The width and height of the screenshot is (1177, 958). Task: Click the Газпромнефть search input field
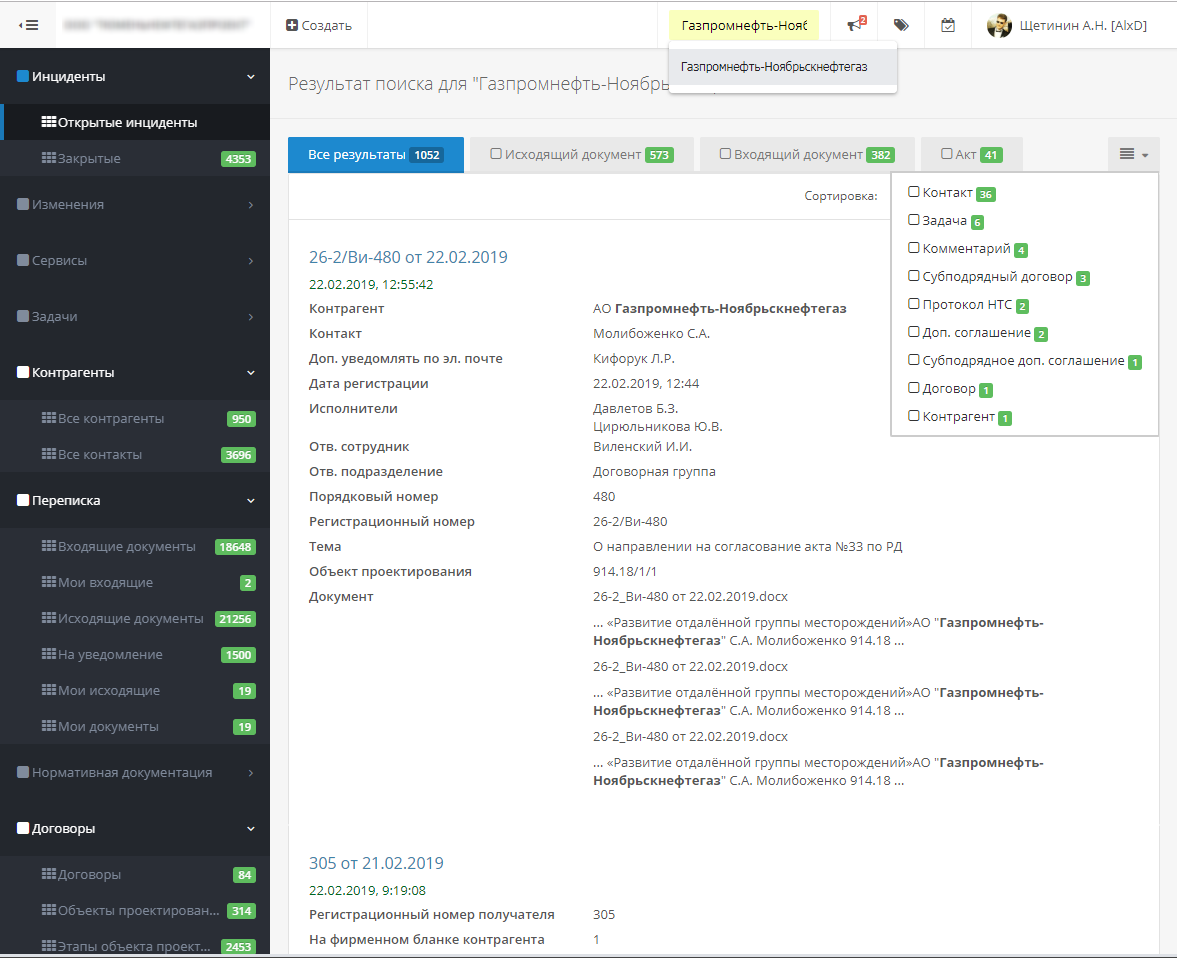744,26
